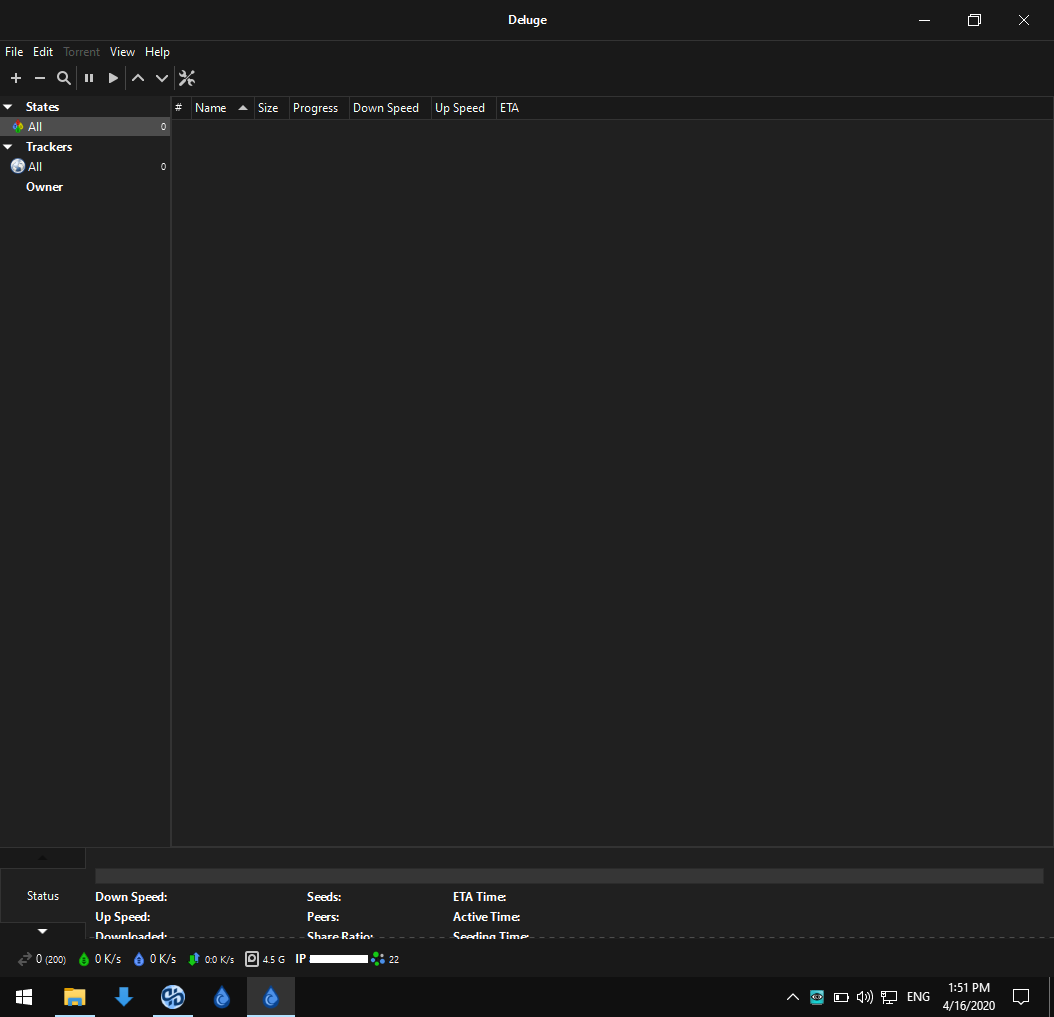The height and width of the screenshot is (1017, 1054).
Task: Sort by the Name column header
Action: click(223, 108)
